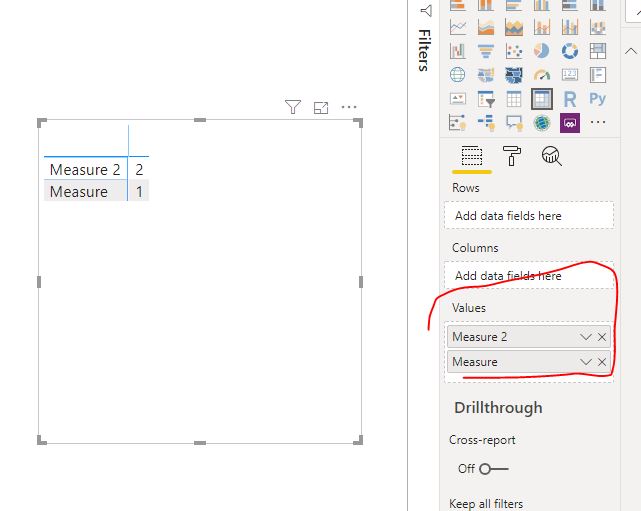Select the Area chart visual
Image resolution: width=641 pixels, height=511 pixels.
click(x=486, y=27)
